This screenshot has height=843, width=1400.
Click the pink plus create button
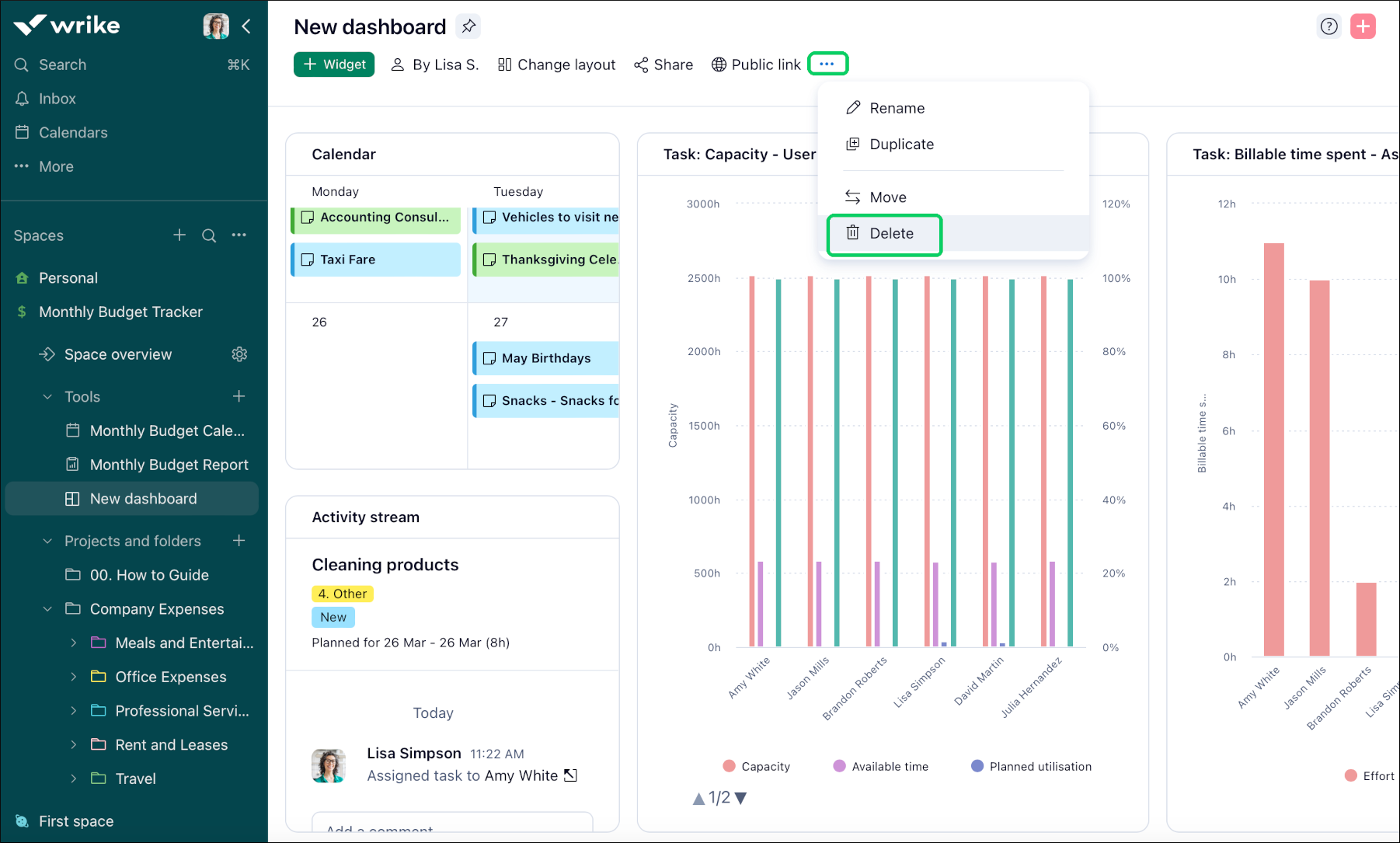pyautogui.click(x=1363, y=26)
